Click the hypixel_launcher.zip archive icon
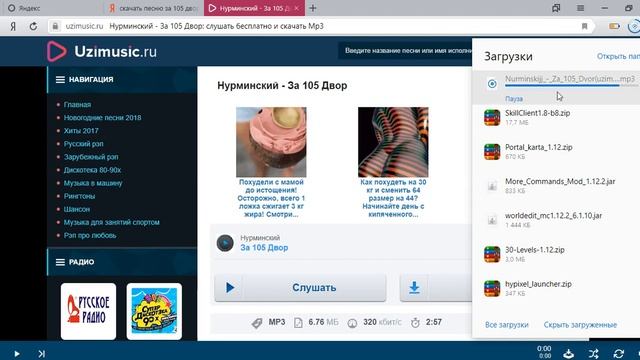Viewport: 640px width, 360px height. coord(492,289)
